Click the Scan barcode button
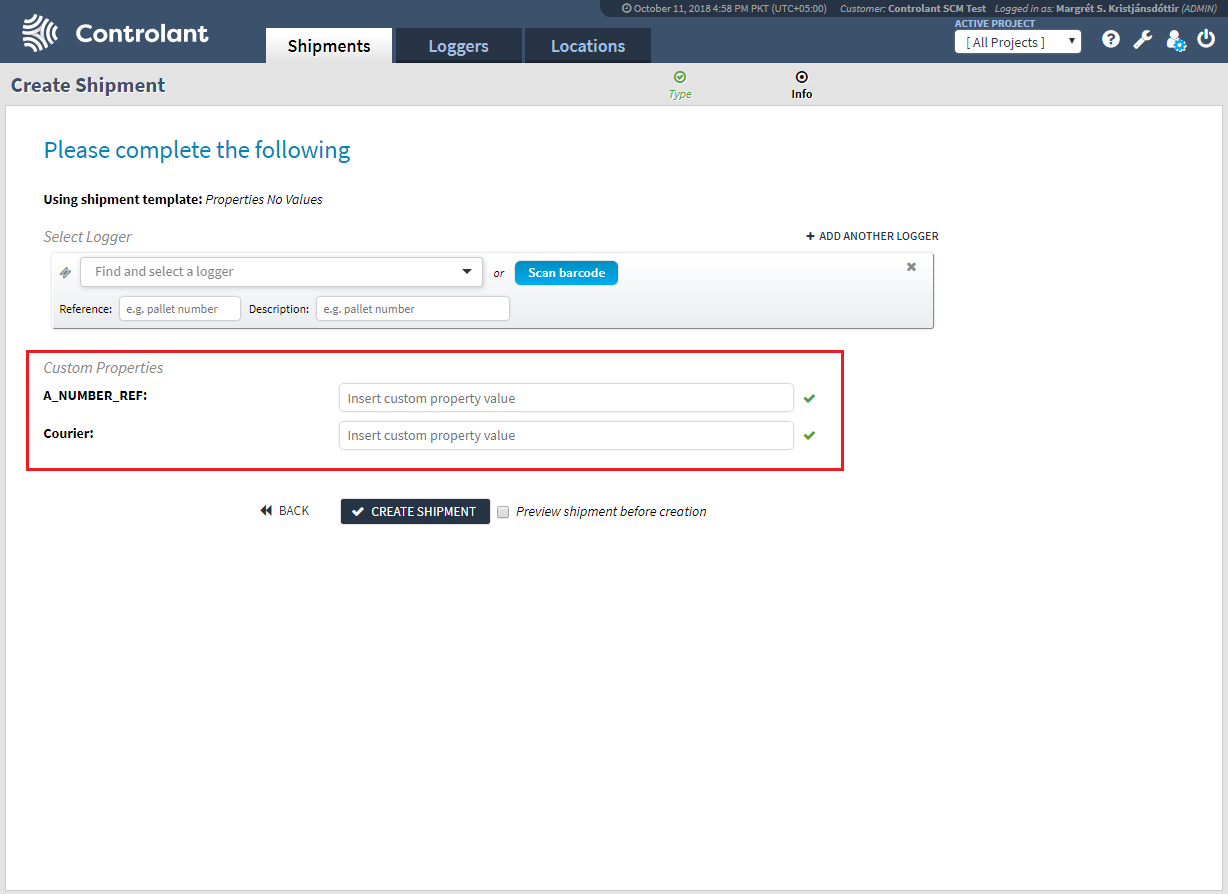The image size is (1228, 894). (x=566, y=273)
